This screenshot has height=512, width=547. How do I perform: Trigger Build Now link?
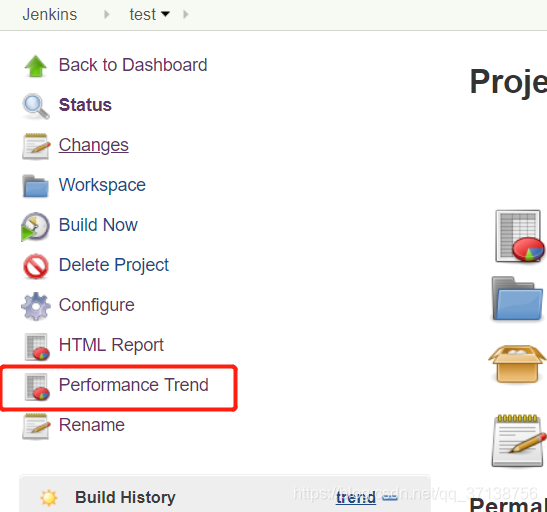(x=98, y=225)
